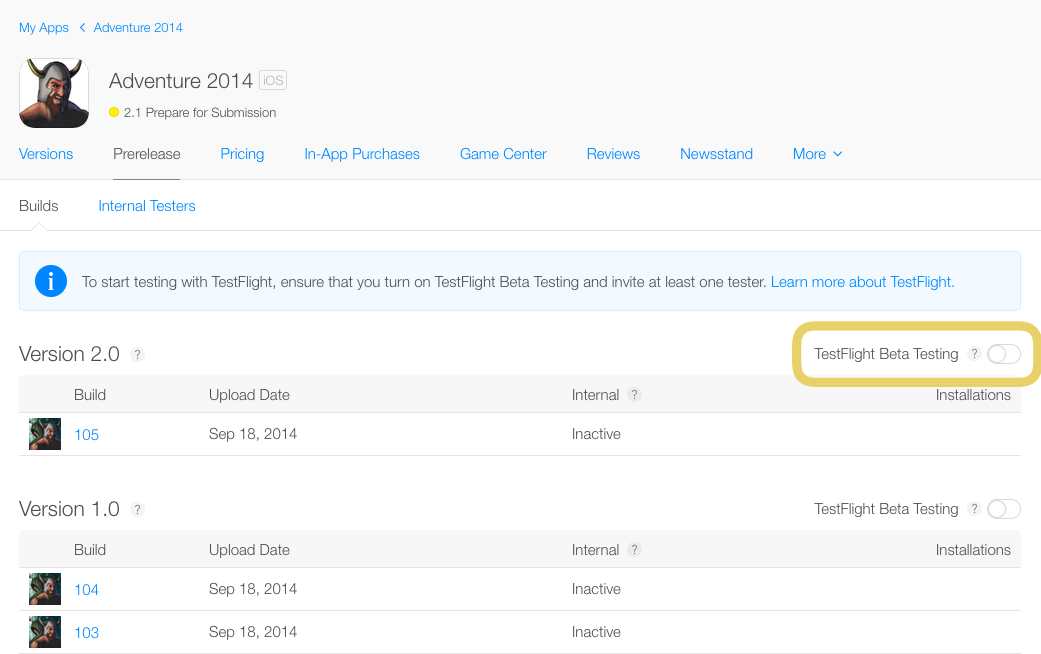
Task: Open the Game Center tab
Action: coord(503,154)
